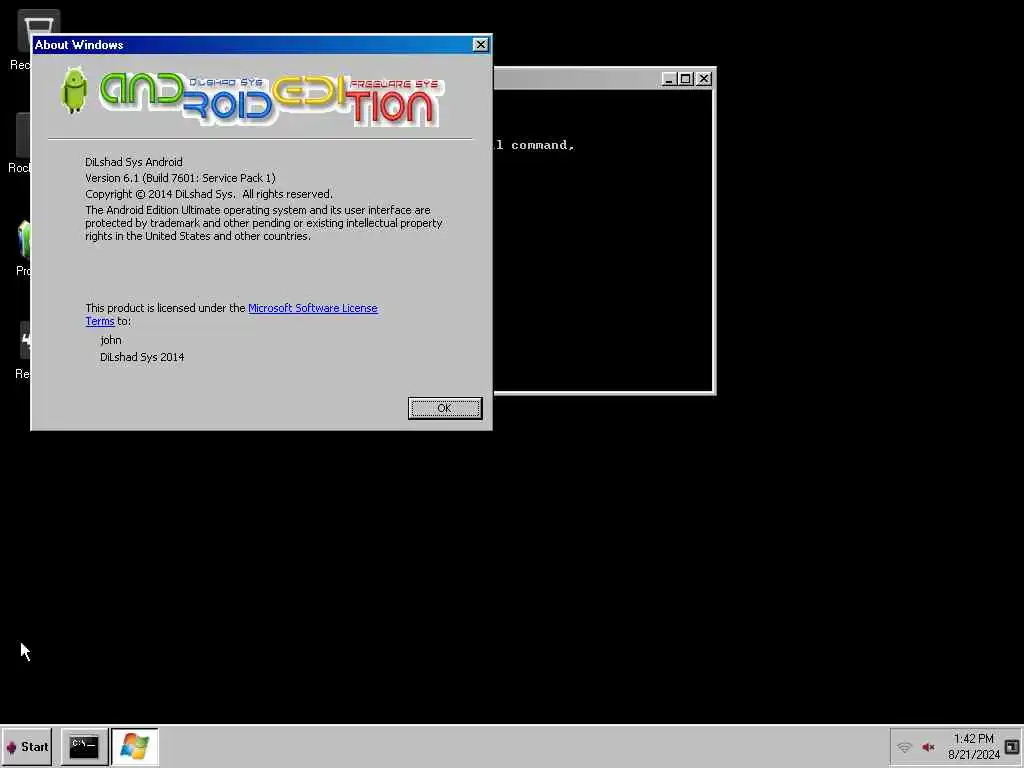Click the 'Copyright © 2014 DiLshad Sys' line
The width and height of the screenshot is (1024, 768).
point(209,194)
